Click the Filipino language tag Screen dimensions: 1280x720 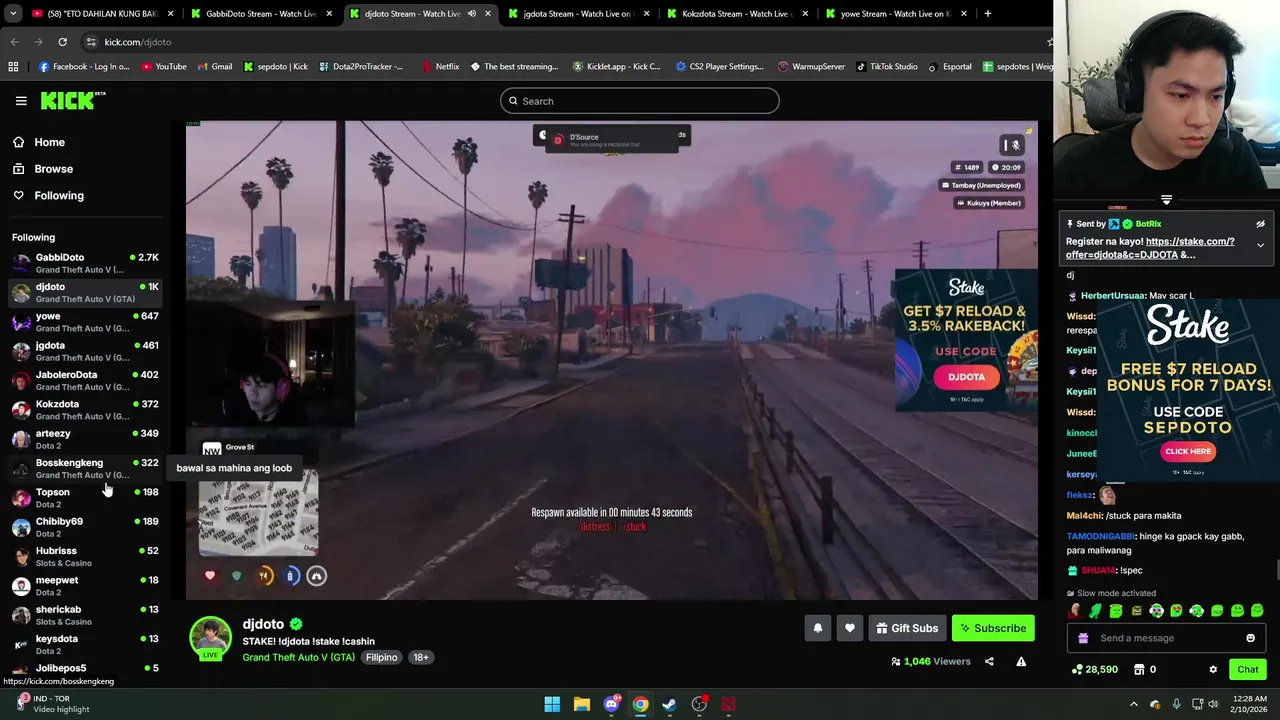pos(382,657)
